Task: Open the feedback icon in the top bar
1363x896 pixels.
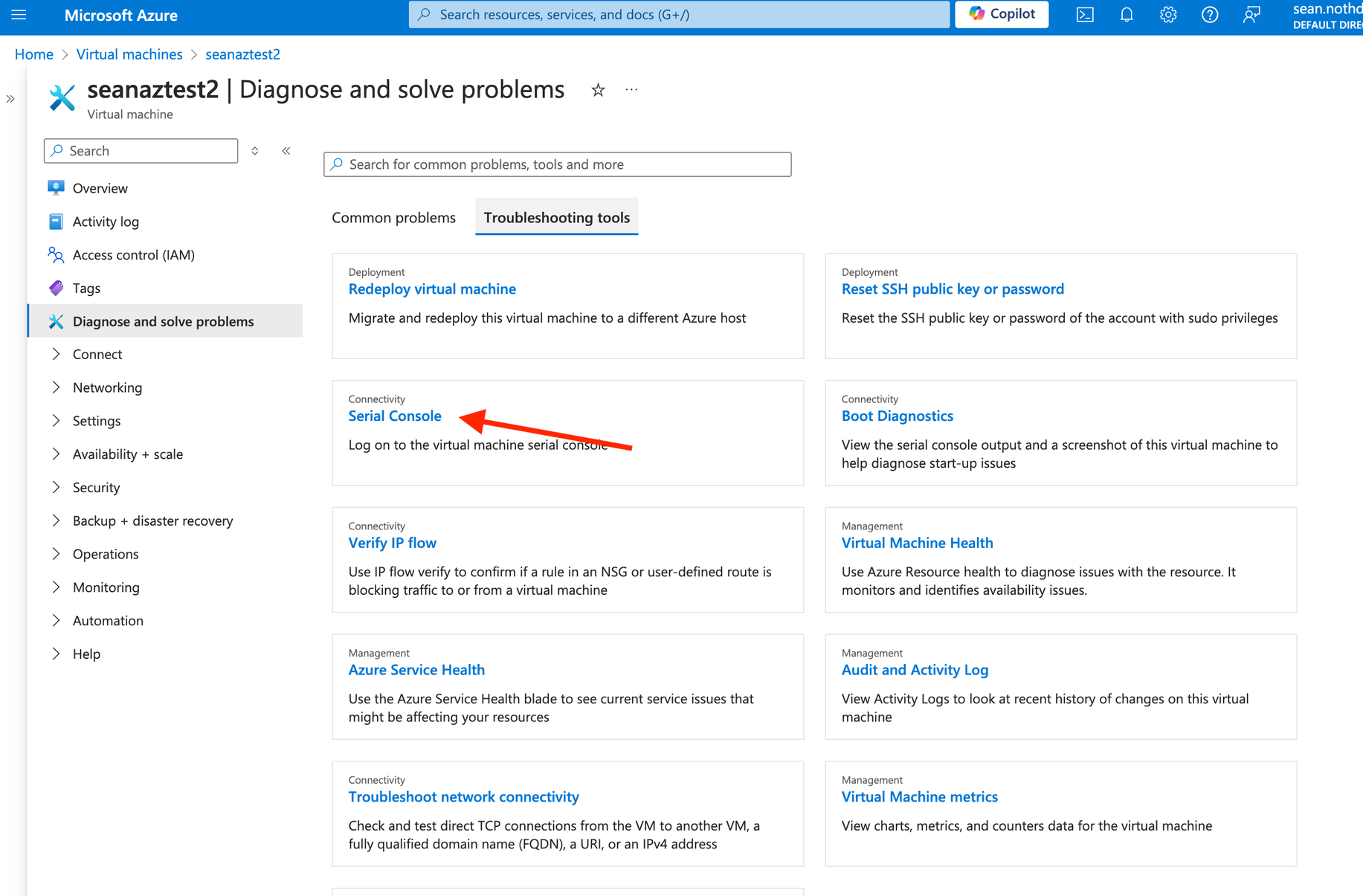Action: 1251,15
